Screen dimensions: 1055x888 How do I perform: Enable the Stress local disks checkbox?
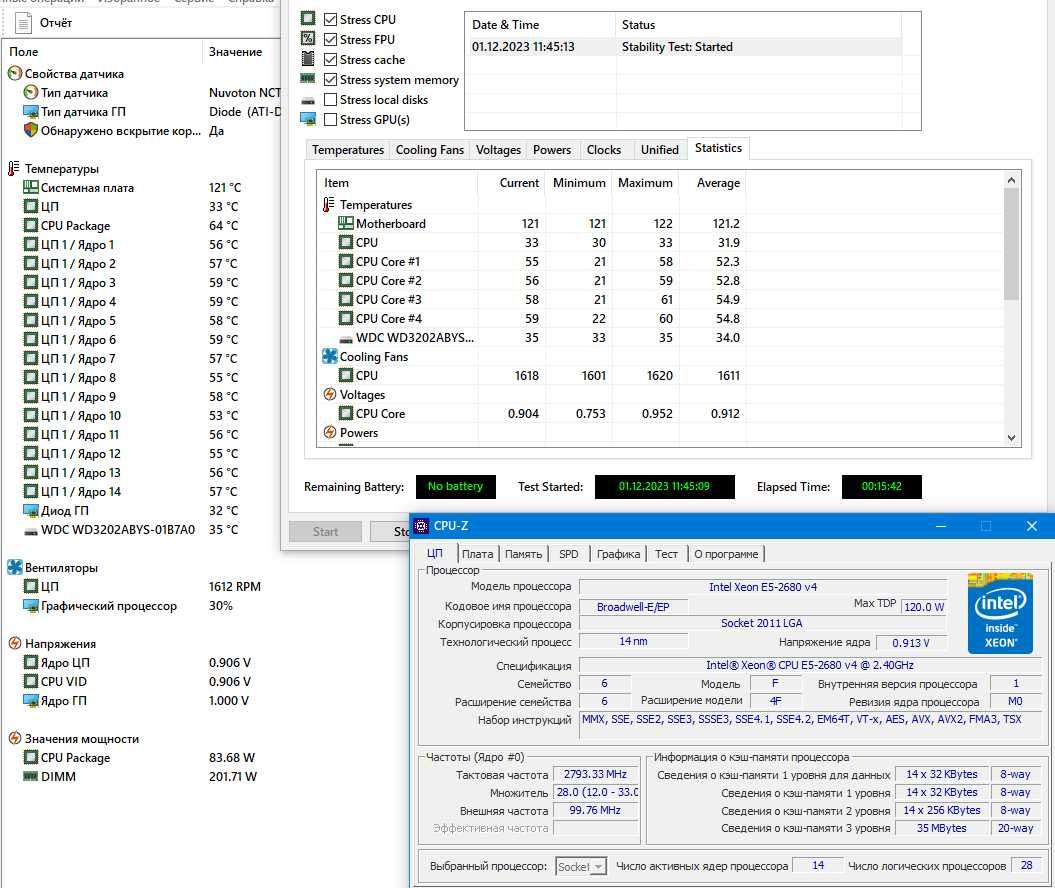click(330, 100)
